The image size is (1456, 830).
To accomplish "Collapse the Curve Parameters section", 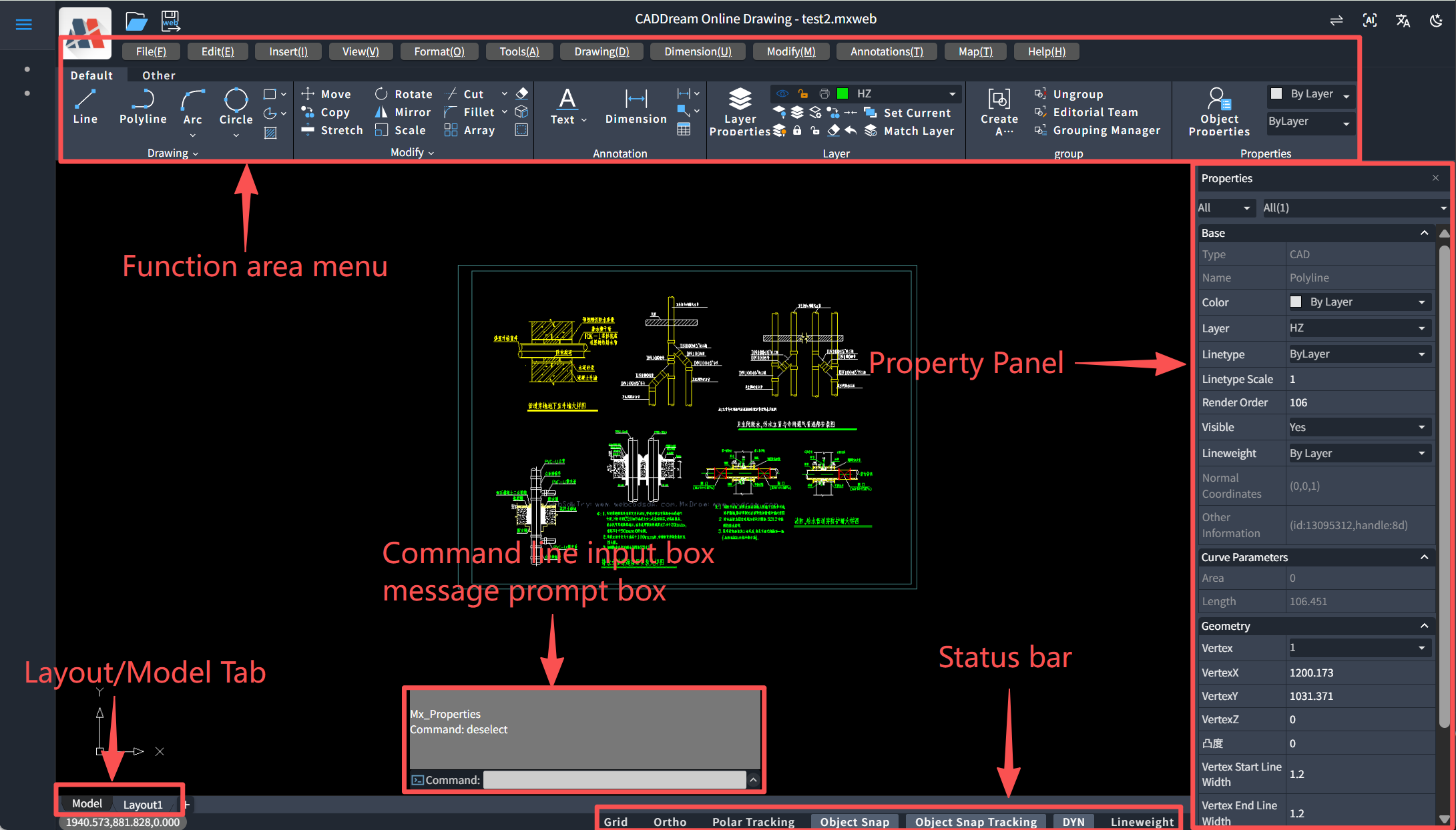I will click(x=1424, y=557).
